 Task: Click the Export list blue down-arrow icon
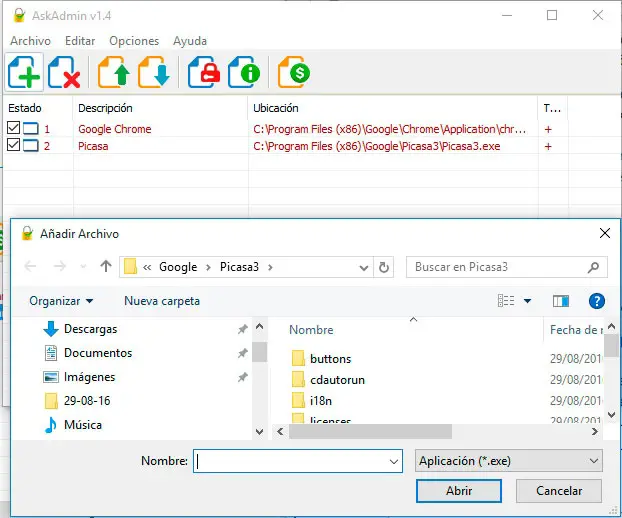(x=154, y=73)
